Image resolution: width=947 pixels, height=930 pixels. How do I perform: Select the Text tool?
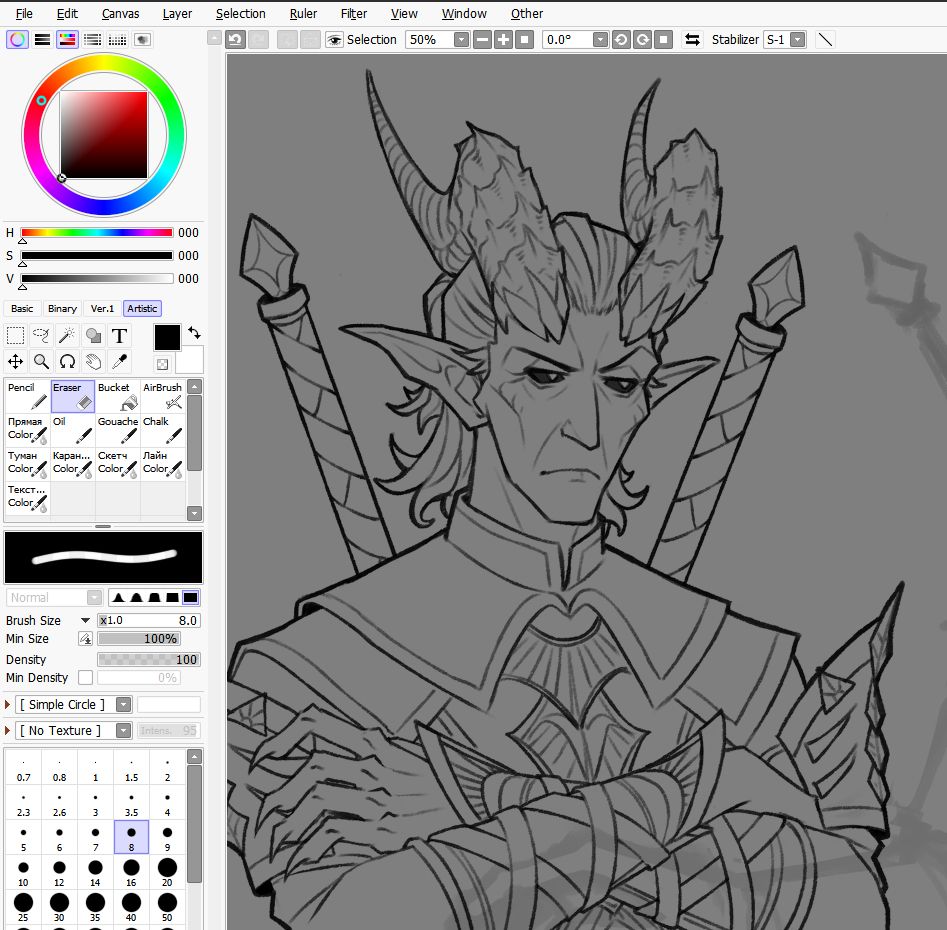pyautogui.click(x=120, y=335)
